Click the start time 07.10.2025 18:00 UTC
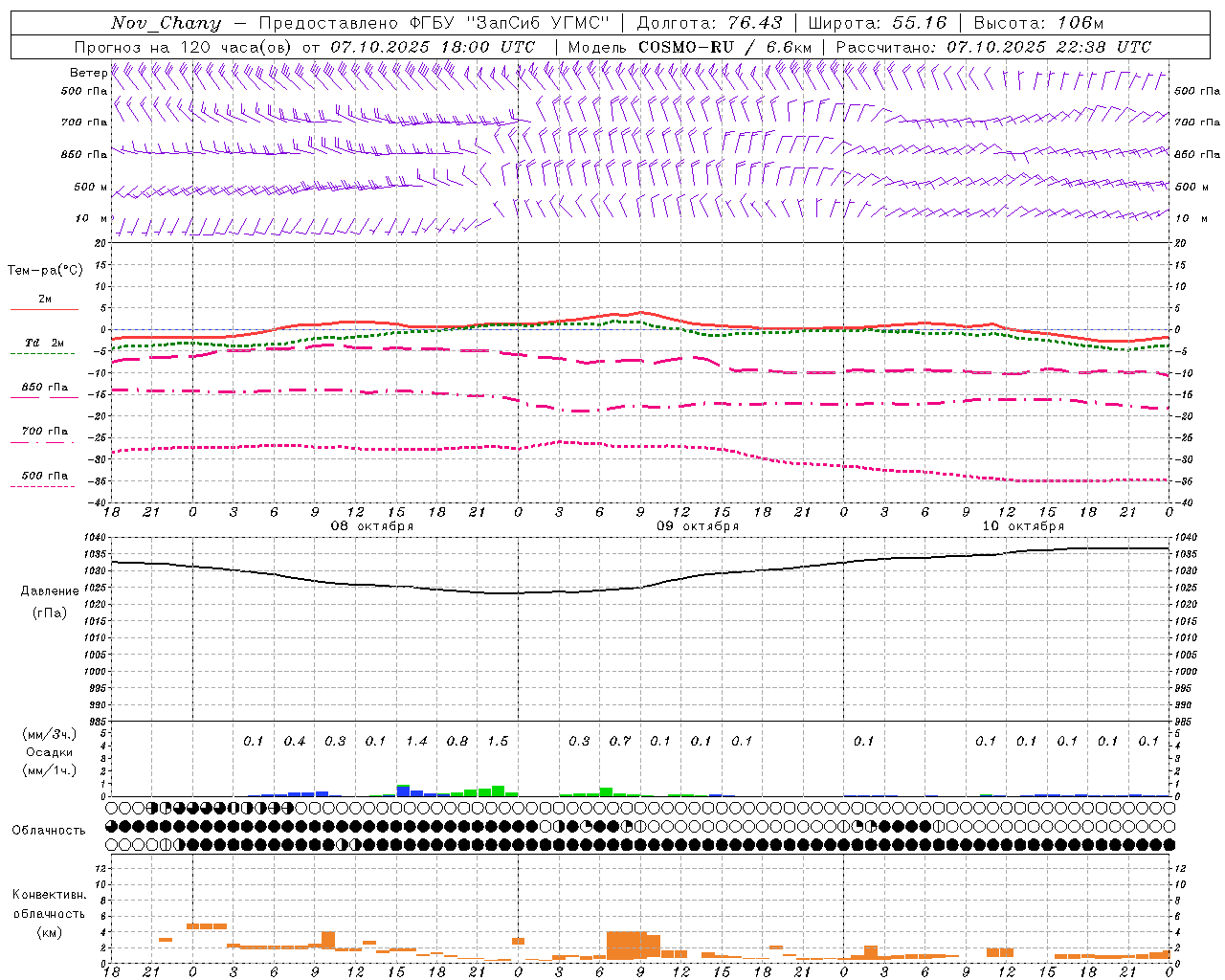This screenshot has width=1225, height=980. coord(433,47)
